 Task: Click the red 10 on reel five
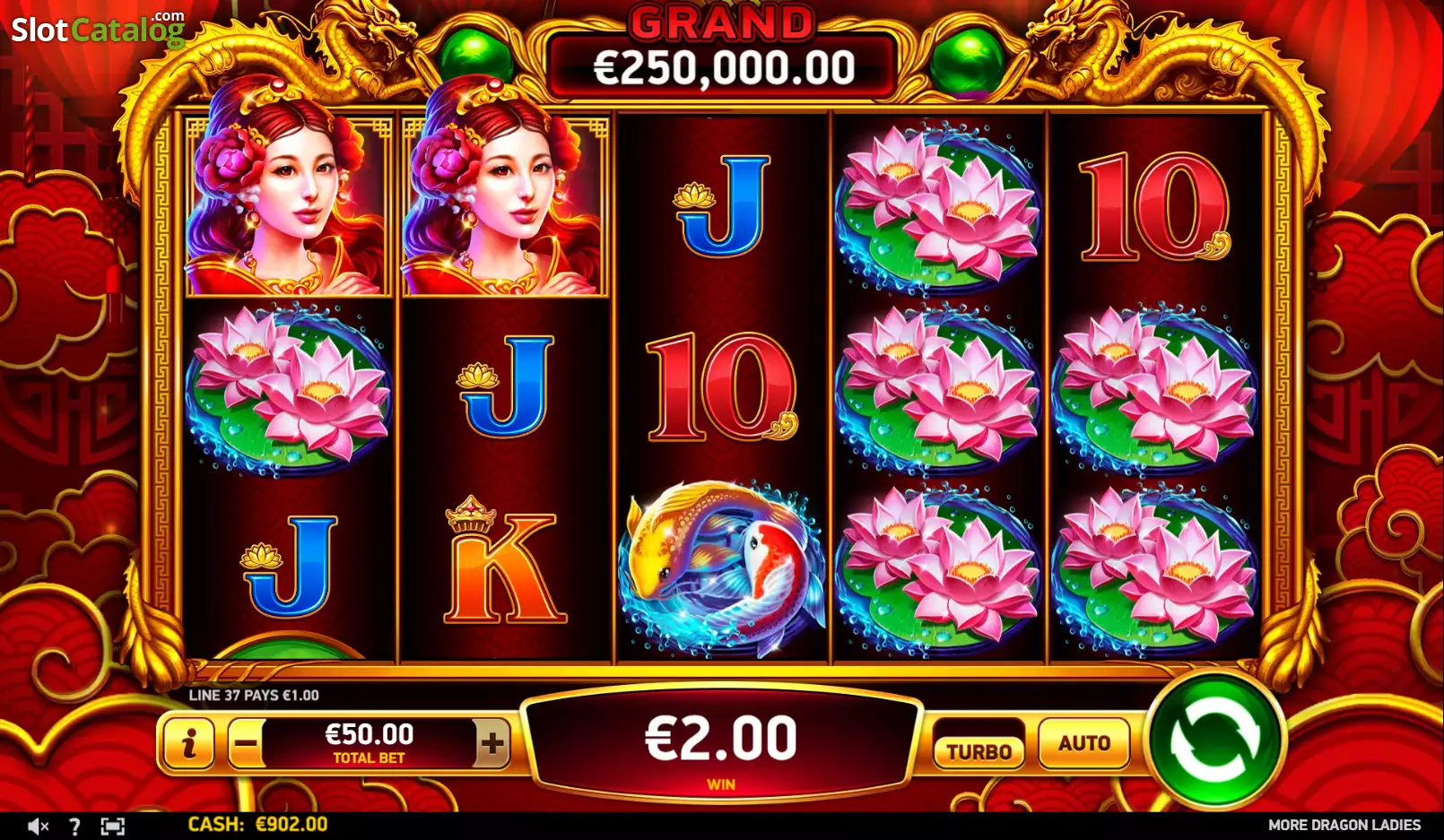click(x=1154, y=206)
